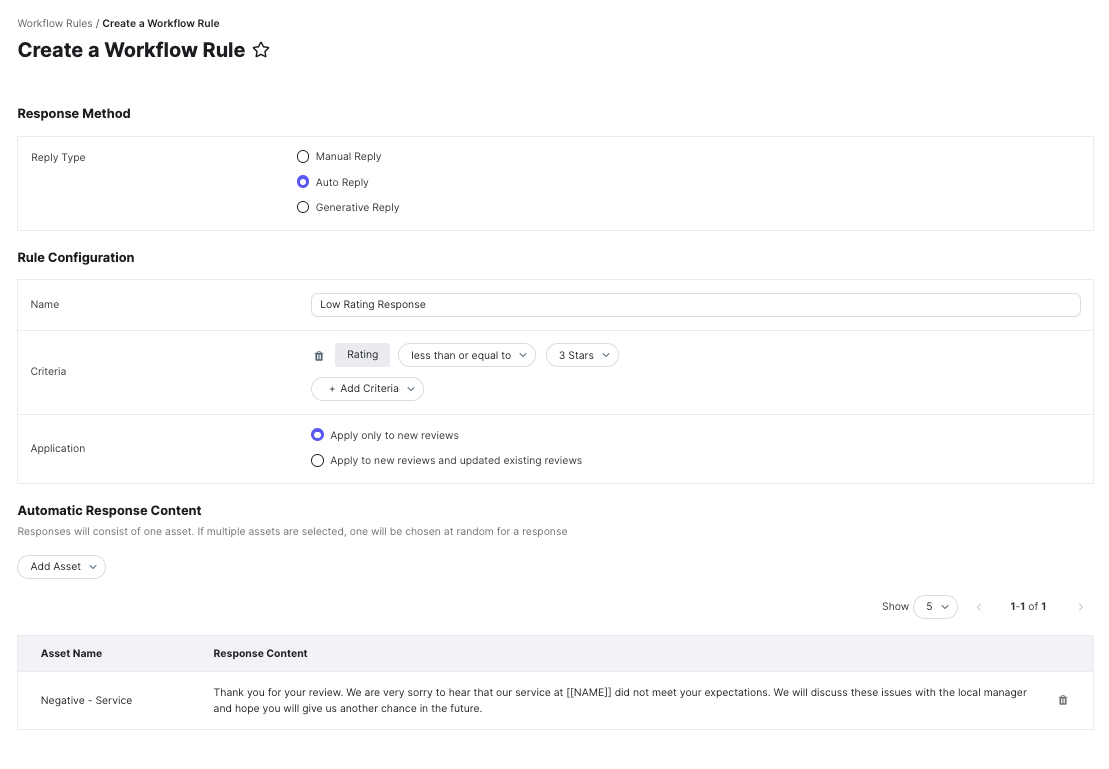Select Apply only to new reviews
The width and height of the screenshot is (1109, 769).
(x=318, y=435)
